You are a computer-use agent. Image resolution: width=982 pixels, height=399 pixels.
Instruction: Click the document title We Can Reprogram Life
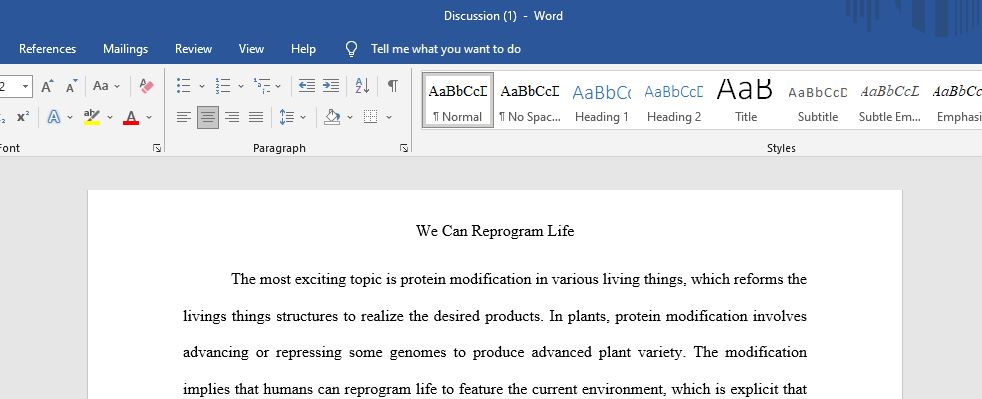tap(495, 231)
